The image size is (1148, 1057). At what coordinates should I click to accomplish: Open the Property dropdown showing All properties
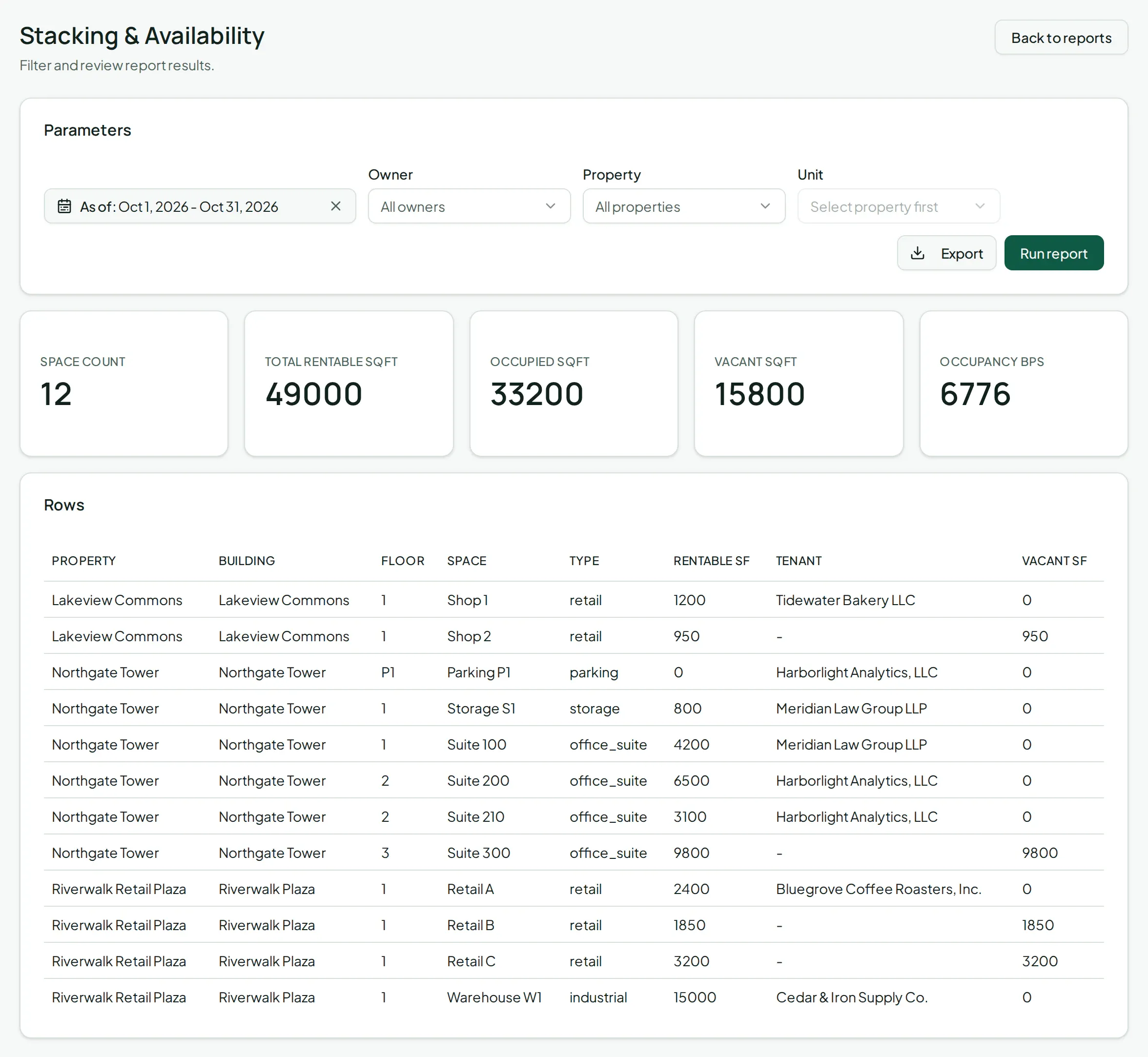click(683, 206)
